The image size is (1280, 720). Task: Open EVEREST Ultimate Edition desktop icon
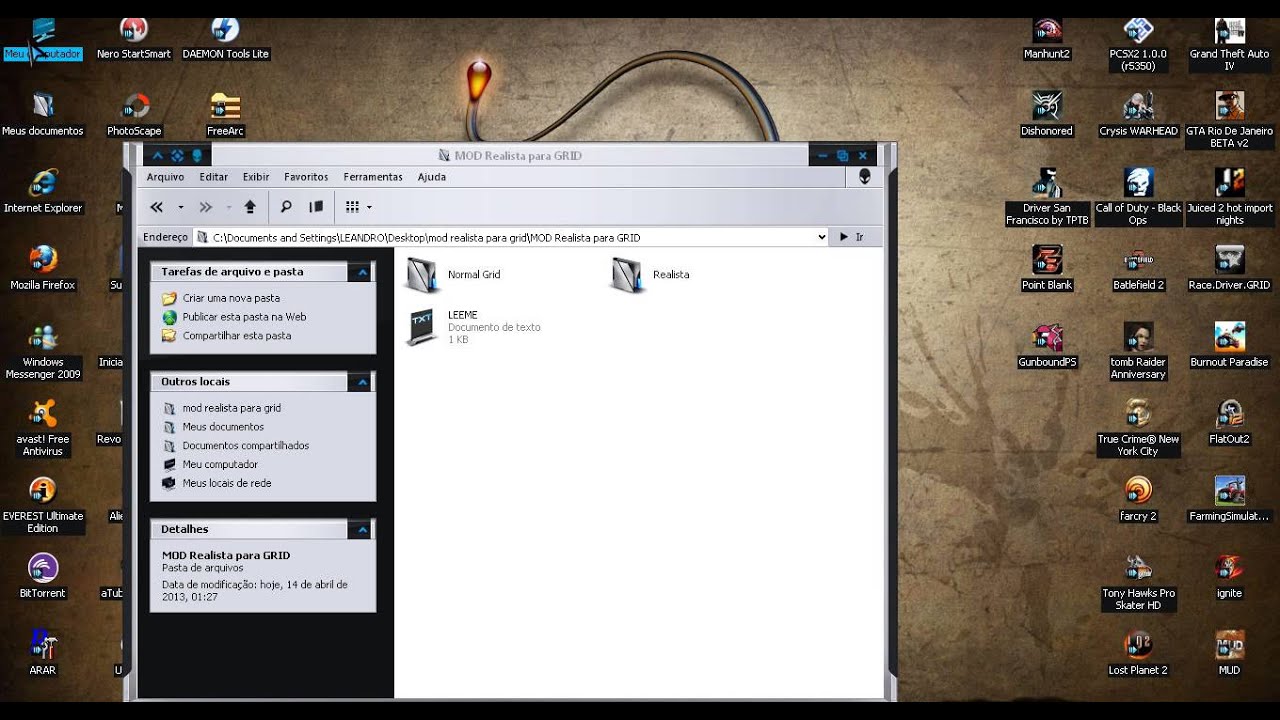(x=43, y=506)
